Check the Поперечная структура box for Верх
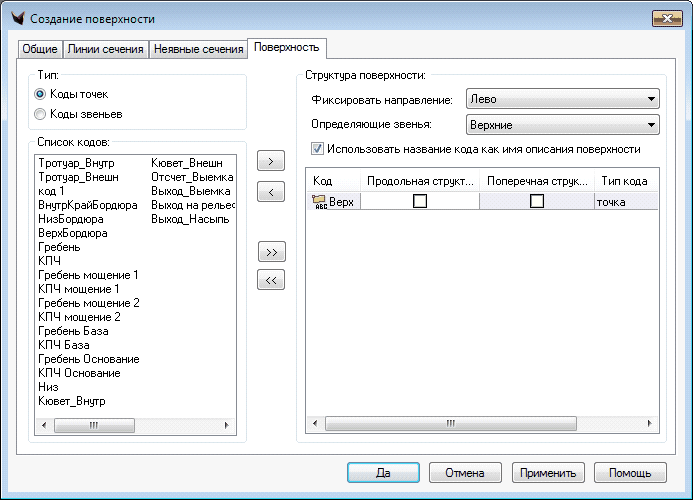693x500 pixels. pos(537,201)
